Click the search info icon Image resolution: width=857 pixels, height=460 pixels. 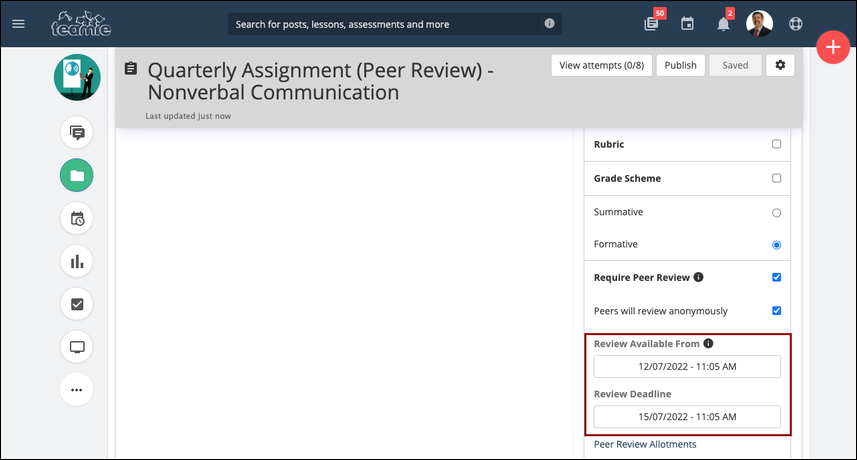tap(549, 23)
